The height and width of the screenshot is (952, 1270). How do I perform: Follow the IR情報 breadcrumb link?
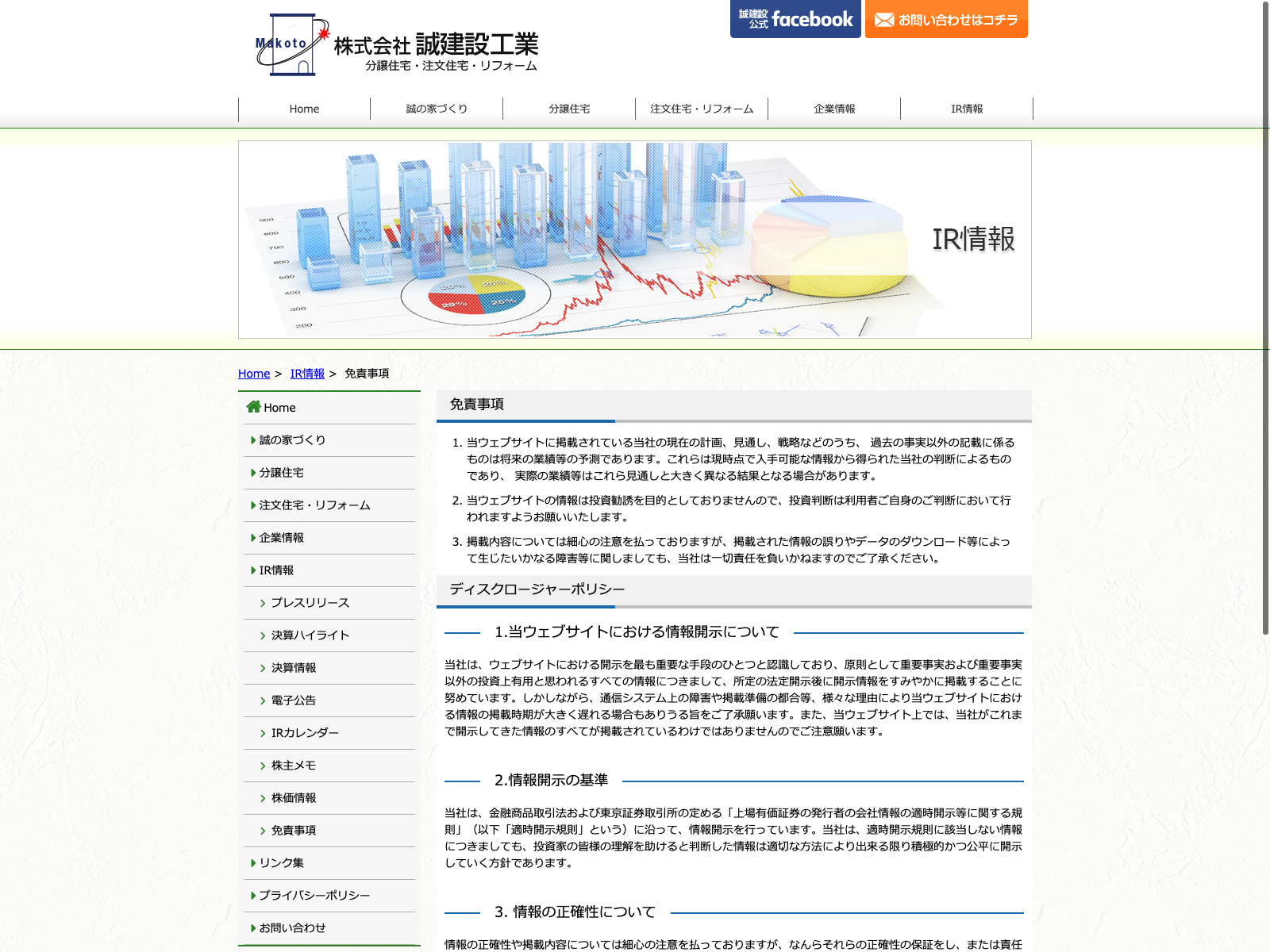(x=307, y=374)
